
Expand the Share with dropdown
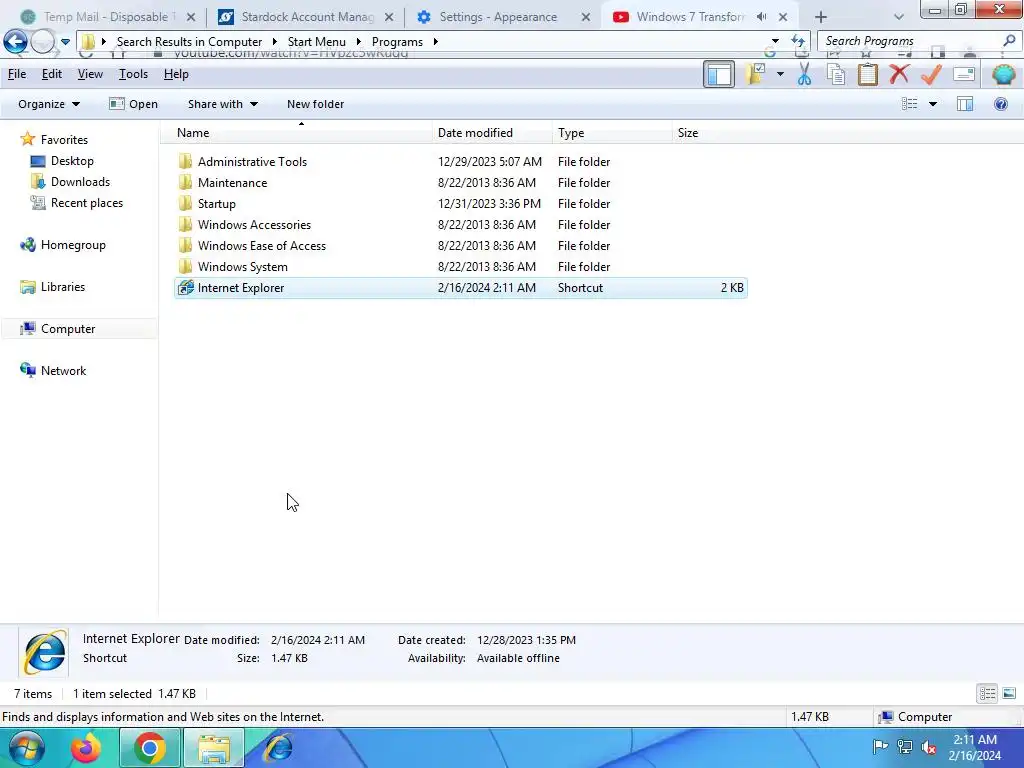223,104
